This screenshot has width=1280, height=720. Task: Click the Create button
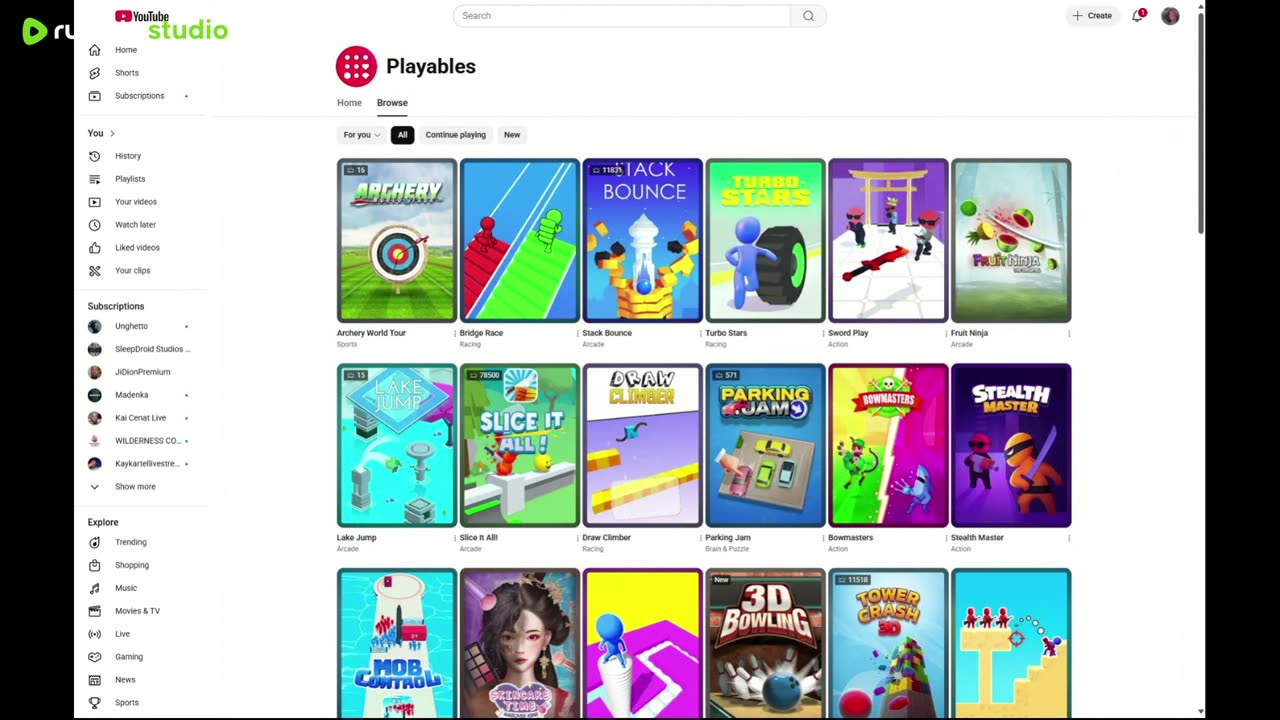1092,16
